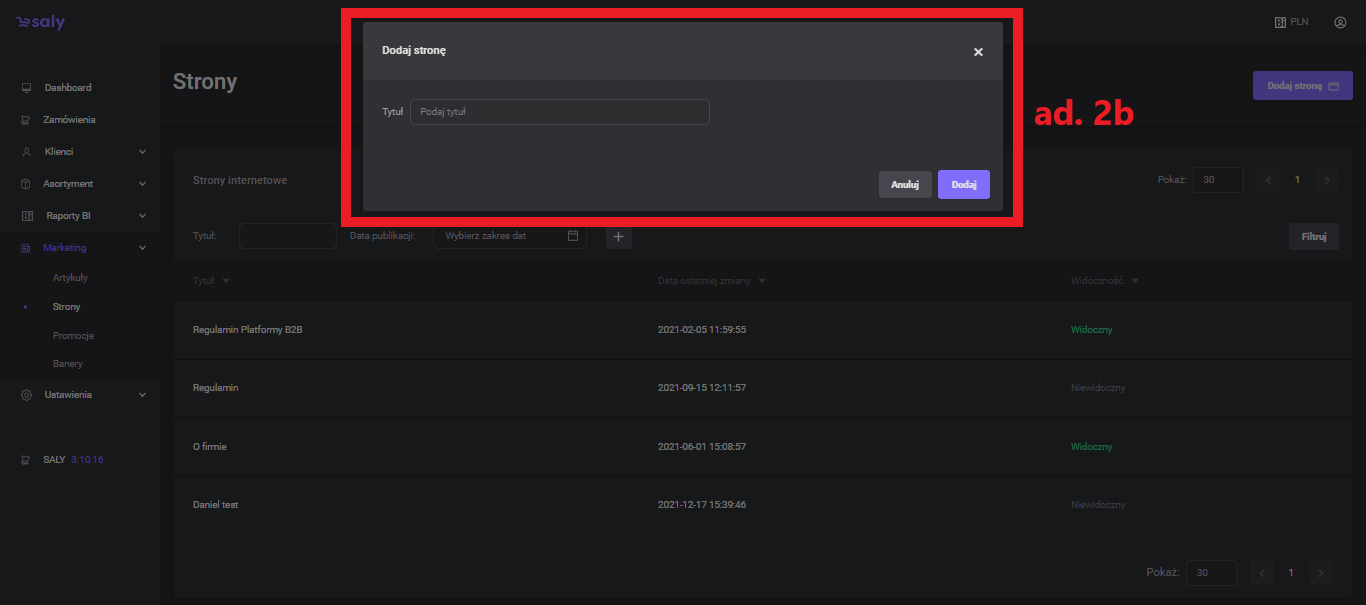Image resolution: width=1366 pixels, height=605 pixels.
Task: Close the Dodaj stronę dialog with X
Action: click(x=978, y=52)
